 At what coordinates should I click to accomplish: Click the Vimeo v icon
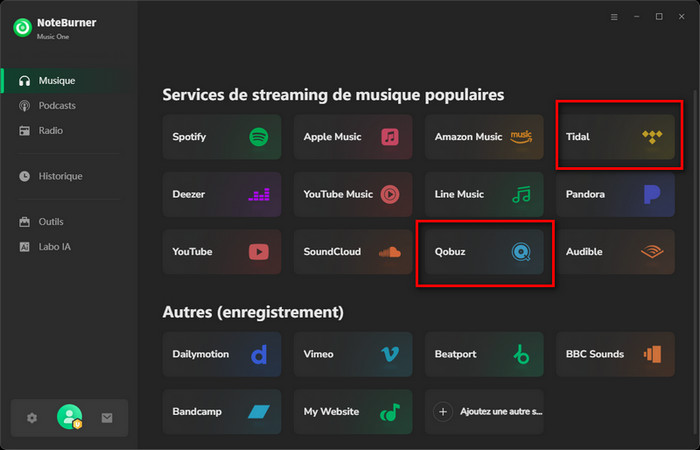click(x=390, y=354)
